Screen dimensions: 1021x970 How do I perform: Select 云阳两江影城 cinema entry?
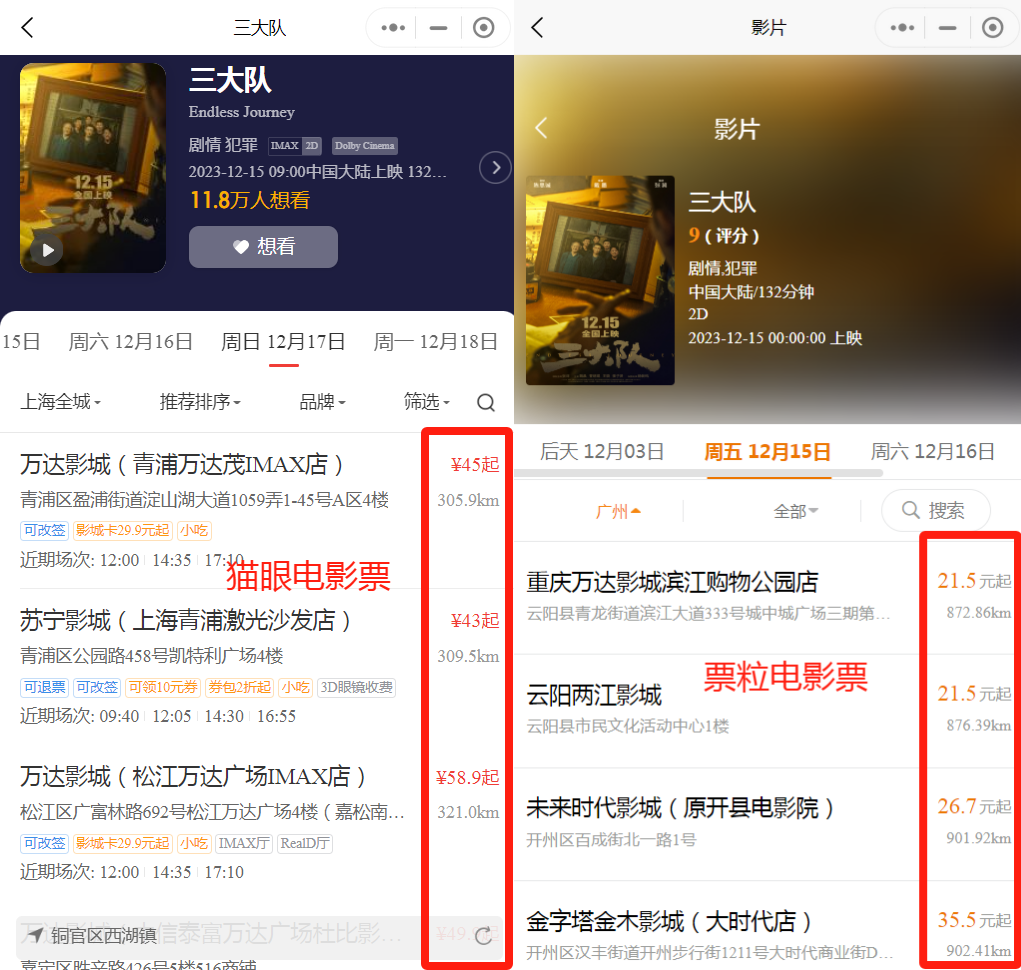(594, 695)
